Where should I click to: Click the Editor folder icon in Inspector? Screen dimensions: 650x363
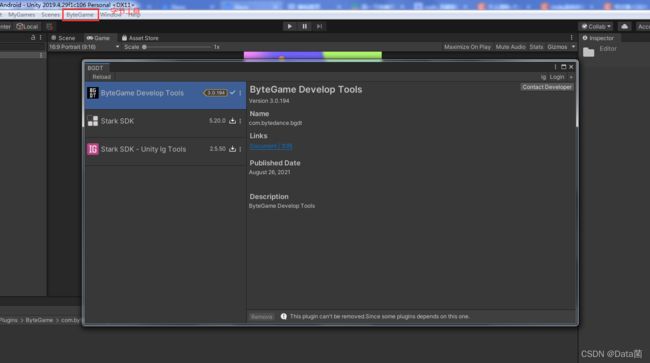(x=588, y=52)
